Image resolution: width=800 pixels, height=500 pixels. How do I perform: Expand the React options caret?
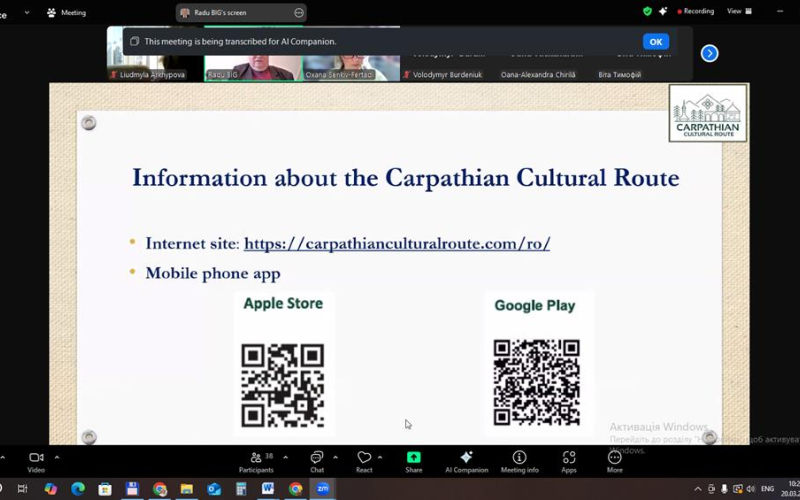pos(380,457)
